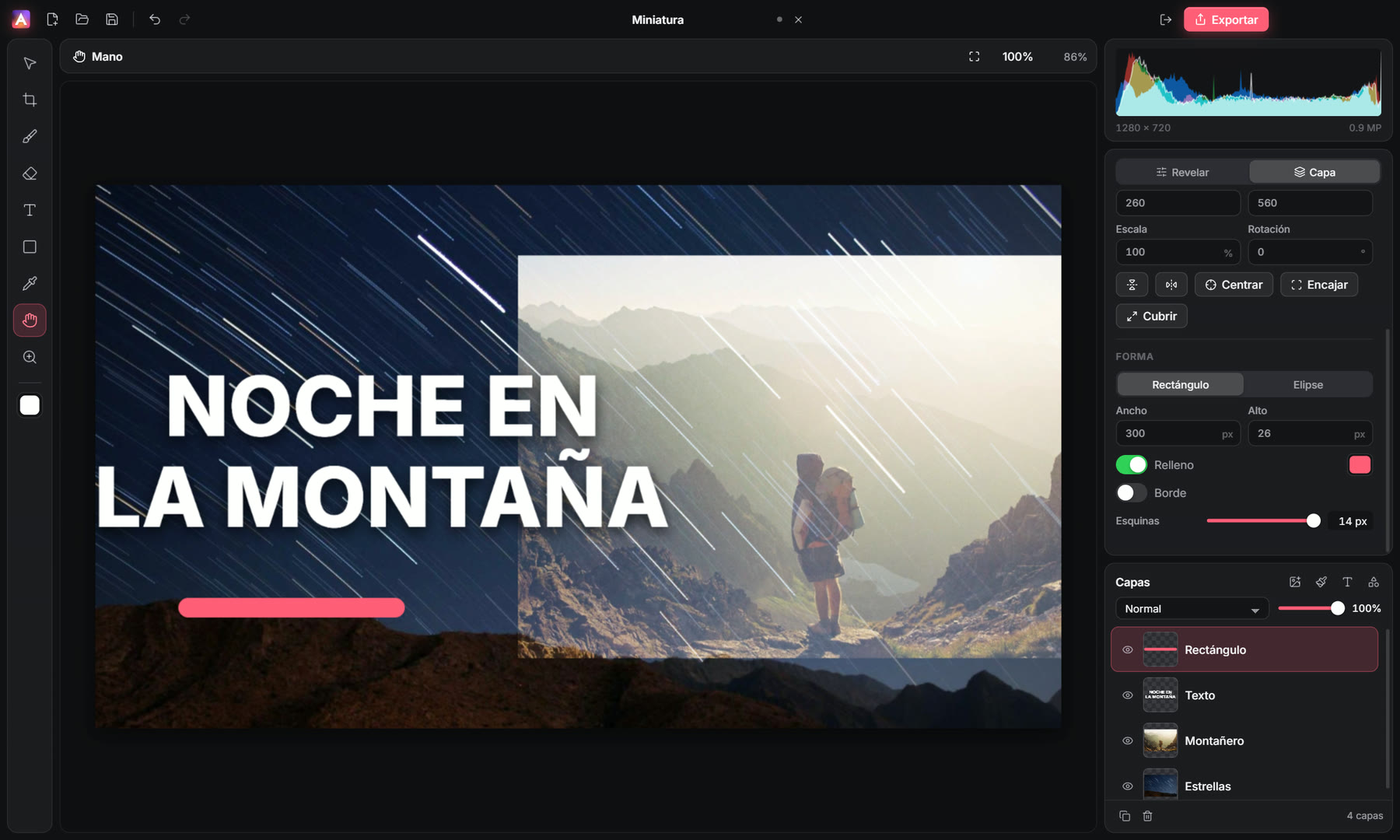The image size is (1400, 840).
Task: Switch to the Capa tab
Action: pos(1314,172)
